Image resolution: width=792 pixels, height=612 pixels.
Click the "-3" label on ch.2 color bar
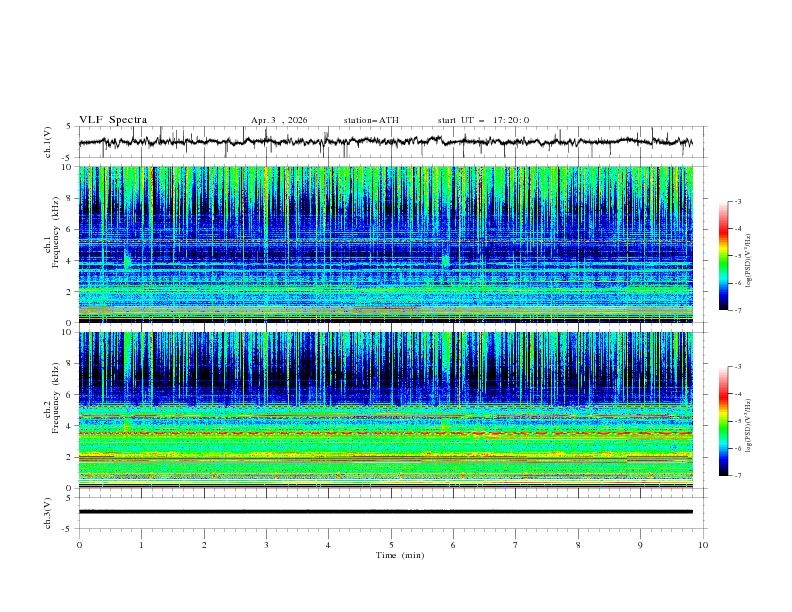(738, 367)
